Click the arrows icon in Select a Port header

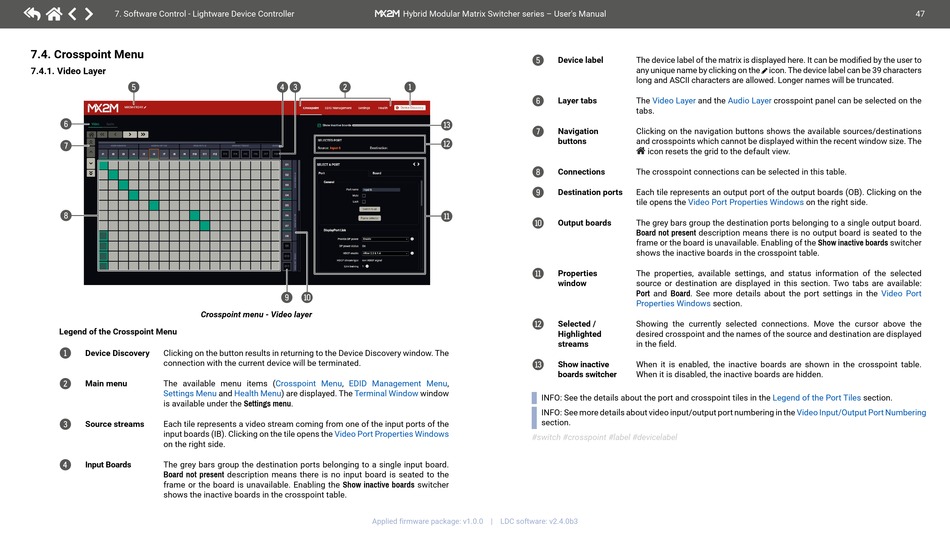click(x=416, y=164)
